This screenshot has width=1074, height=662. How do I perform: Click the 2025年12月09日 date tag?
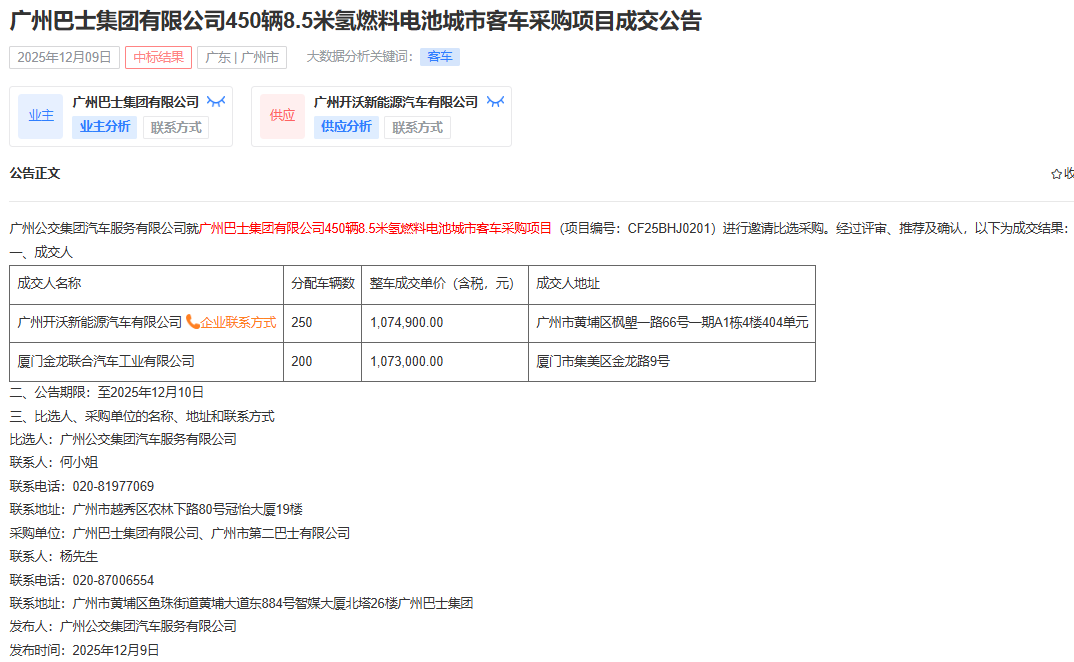pyautogui.click(x=64, y=57)
